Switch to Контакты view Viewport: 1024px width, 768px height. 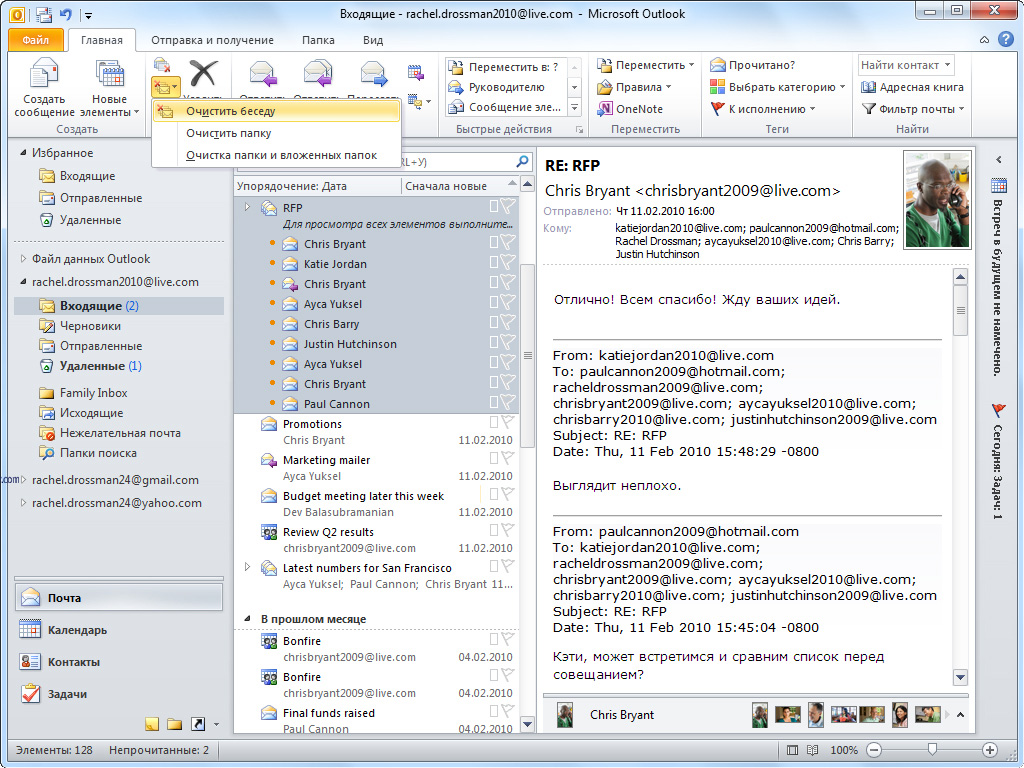[x=119, y=662]
